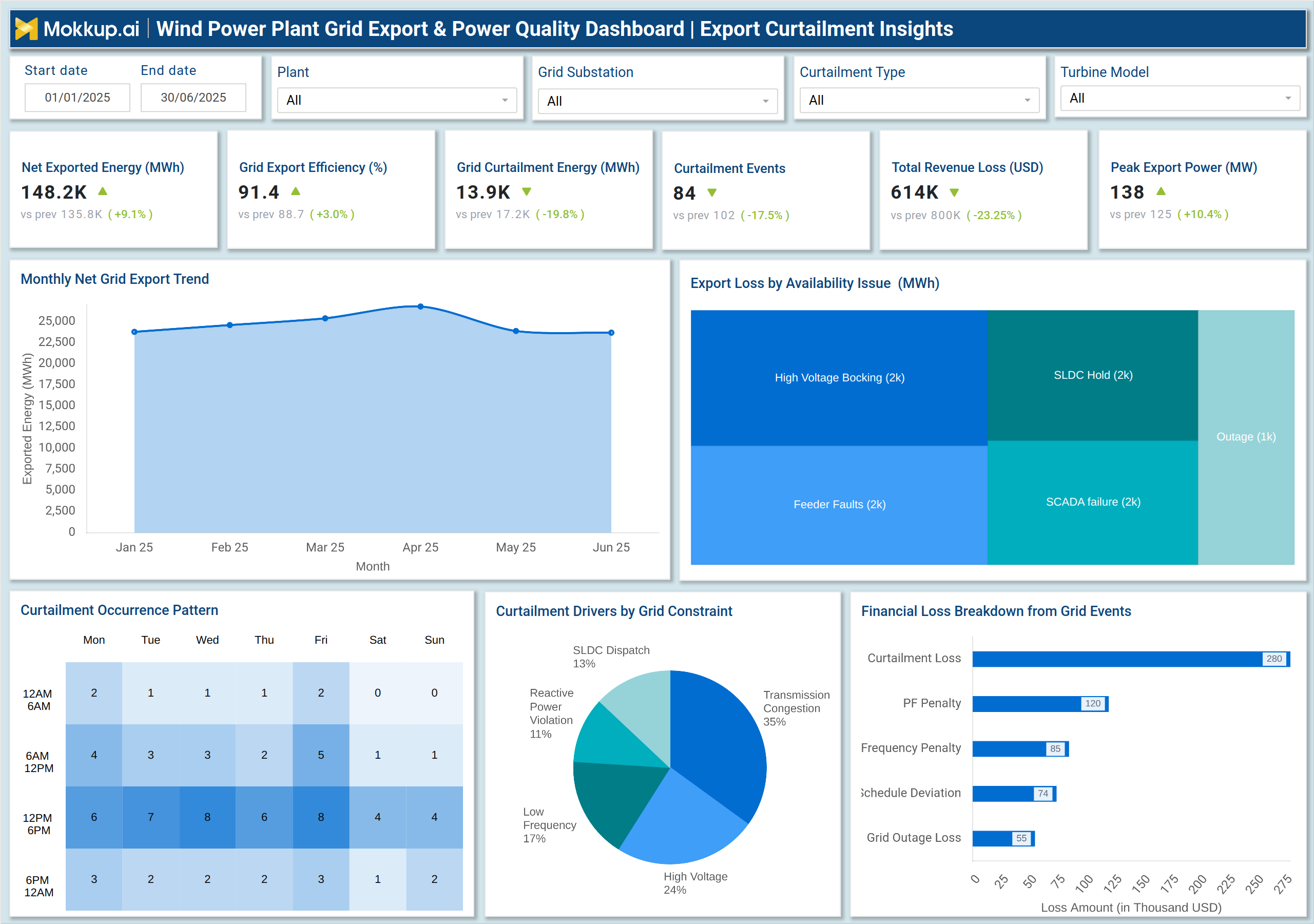Image resolution: width=1314 pixels, height=924 pixels.
Task: Click the 13.9K curtailment energy value
Action: point(483,192)
